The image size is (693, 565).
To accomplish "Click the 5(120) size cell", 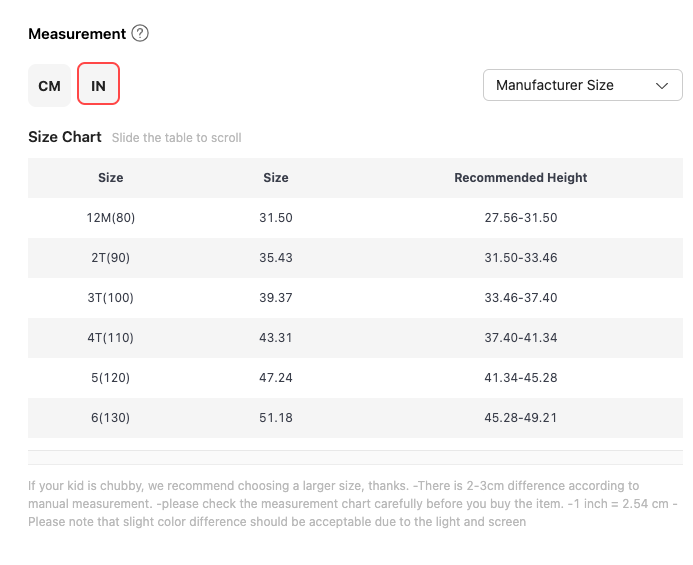I will tap(110, 378).
